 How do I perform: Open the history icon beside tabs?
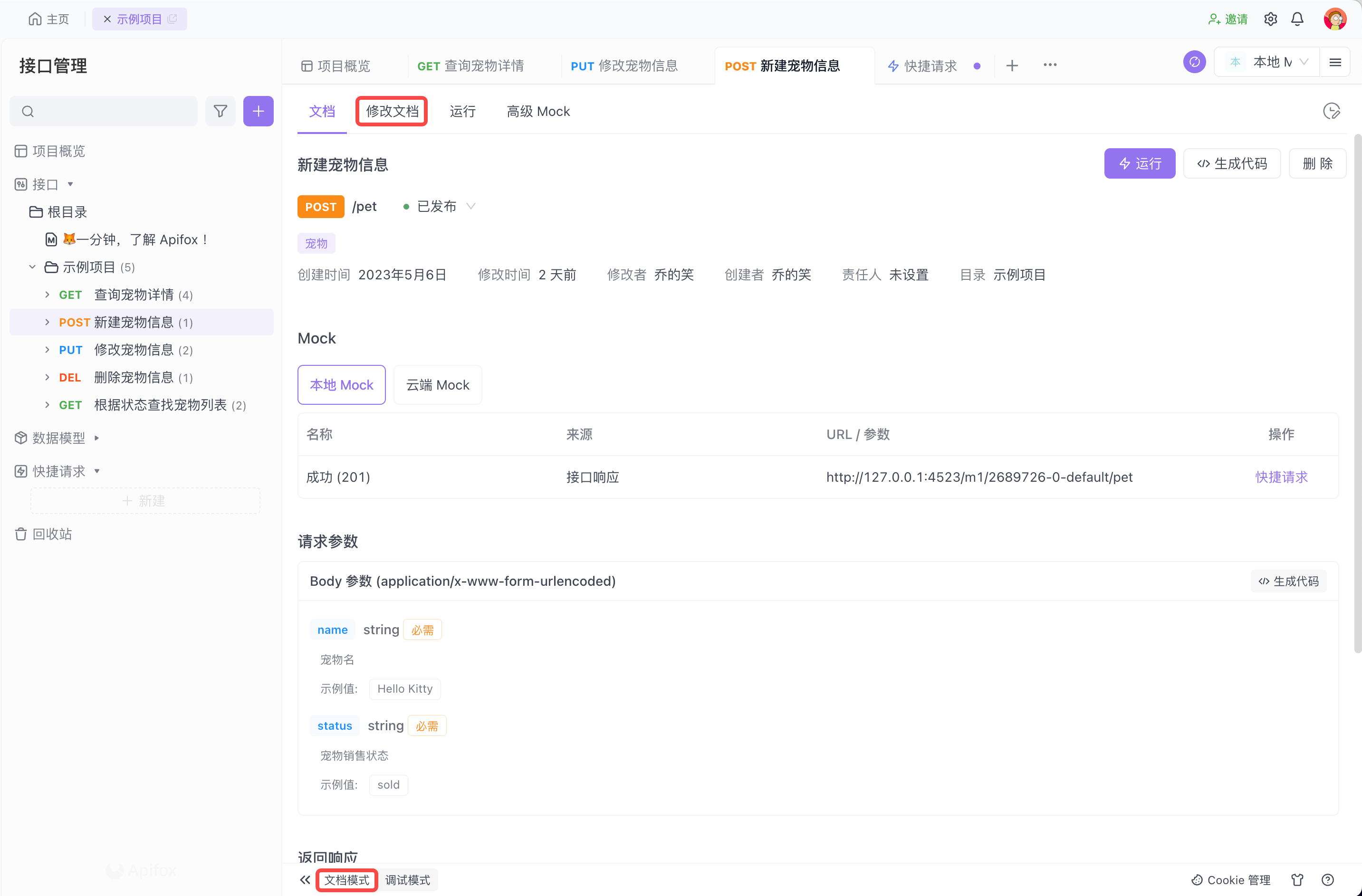point(1331,111)
